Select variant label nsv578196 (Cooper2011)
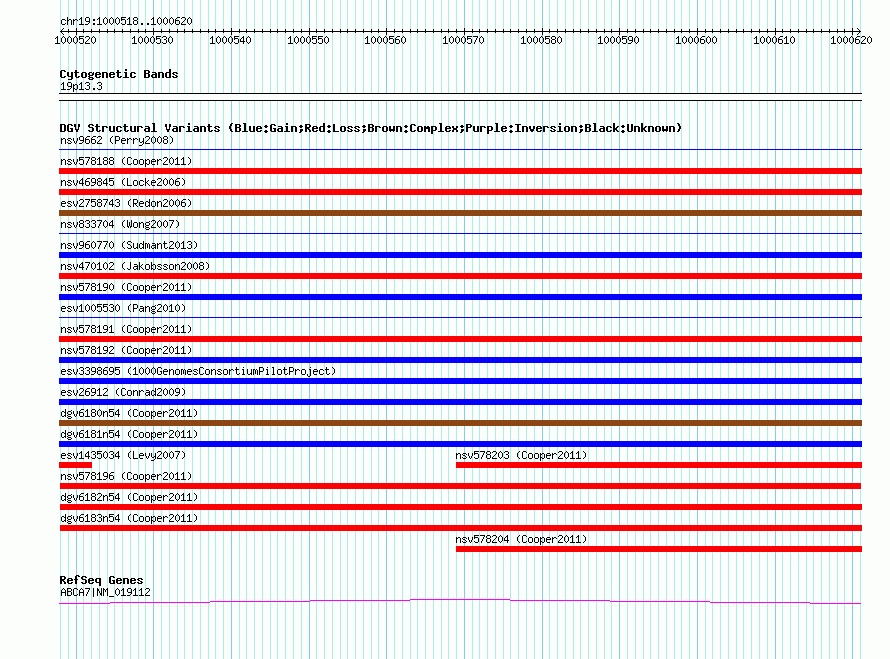The image size is (890, 659). [126, 476]
